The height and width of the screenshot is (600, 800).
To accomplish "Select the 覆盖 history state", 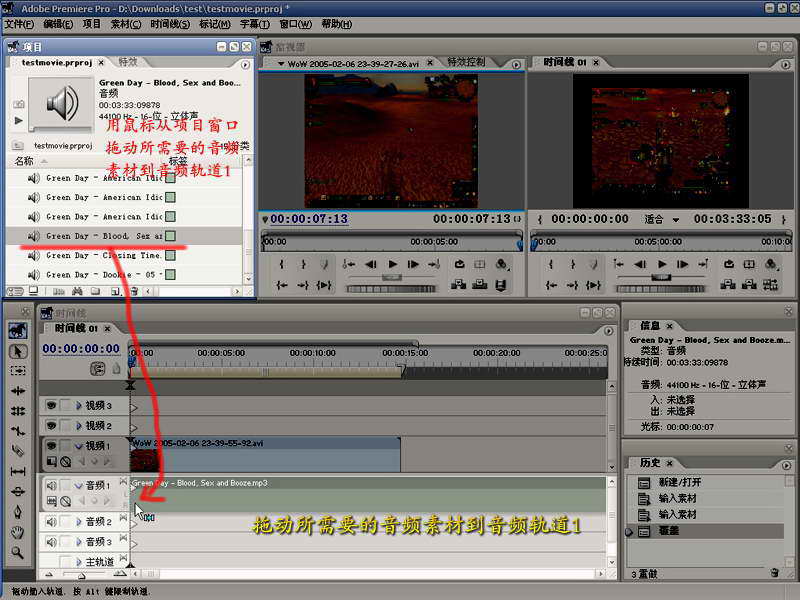I will click(x=668, y=531).
